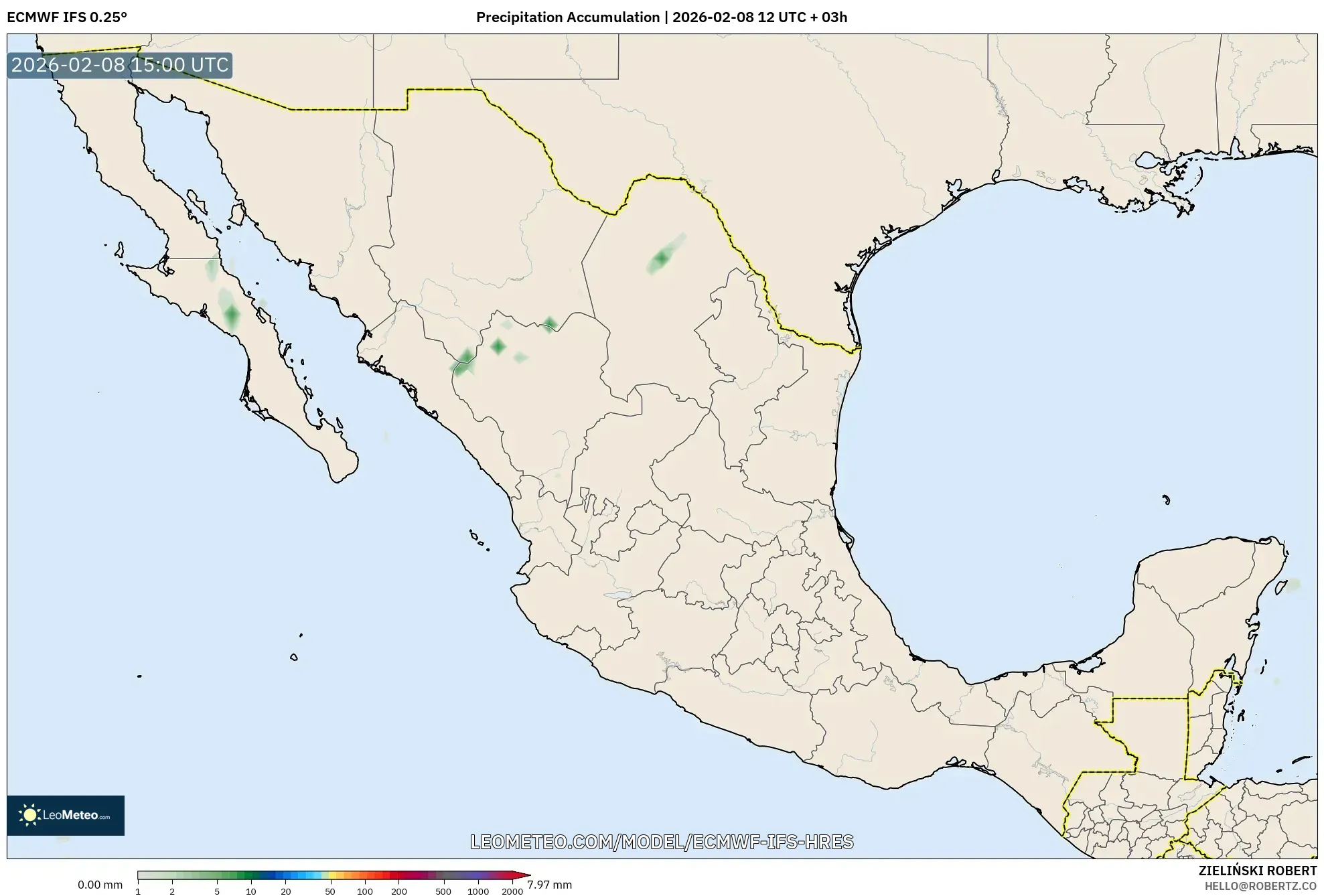The height and width of the screenshot is (896, 1324).
Task: Expand the .com suffix on LeoMeteo logo
Action: tap(105, 818)
